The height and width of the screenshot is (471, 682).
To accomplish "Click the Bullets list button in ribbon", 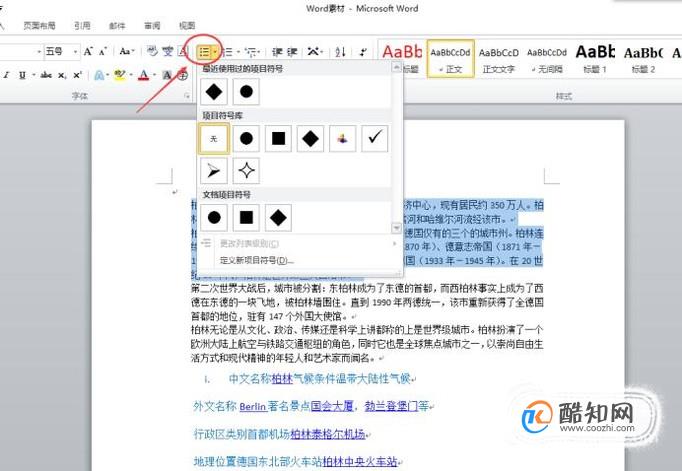I will pos(204,52).
